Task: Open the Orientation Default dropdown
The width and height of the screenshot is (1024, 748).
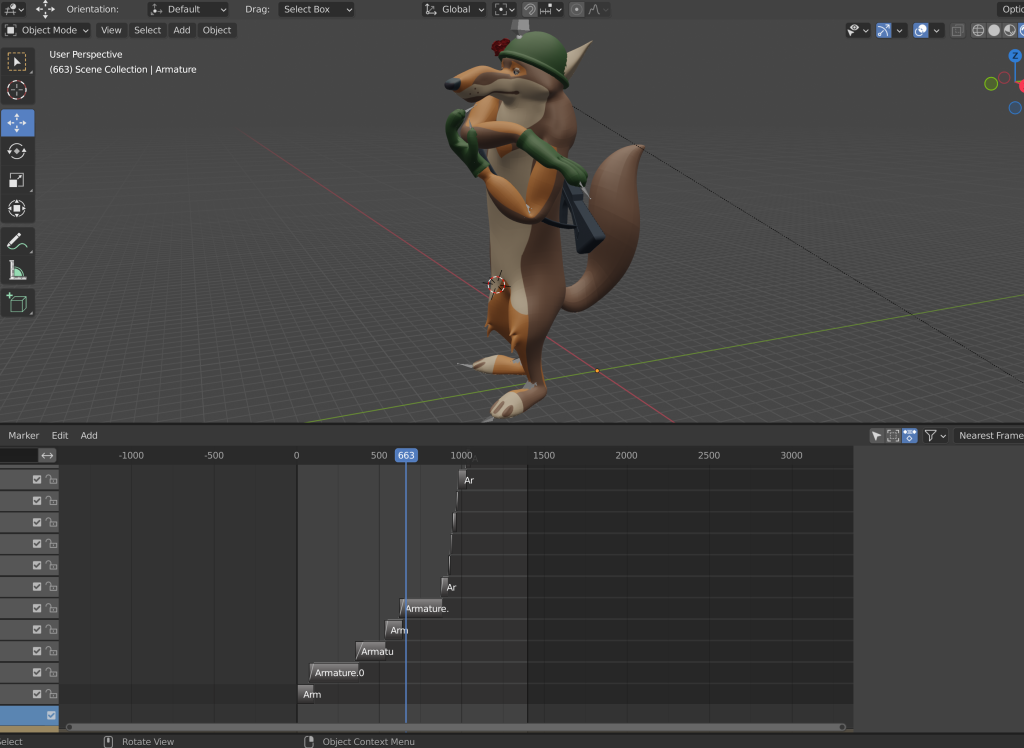Action: (188, 9)
